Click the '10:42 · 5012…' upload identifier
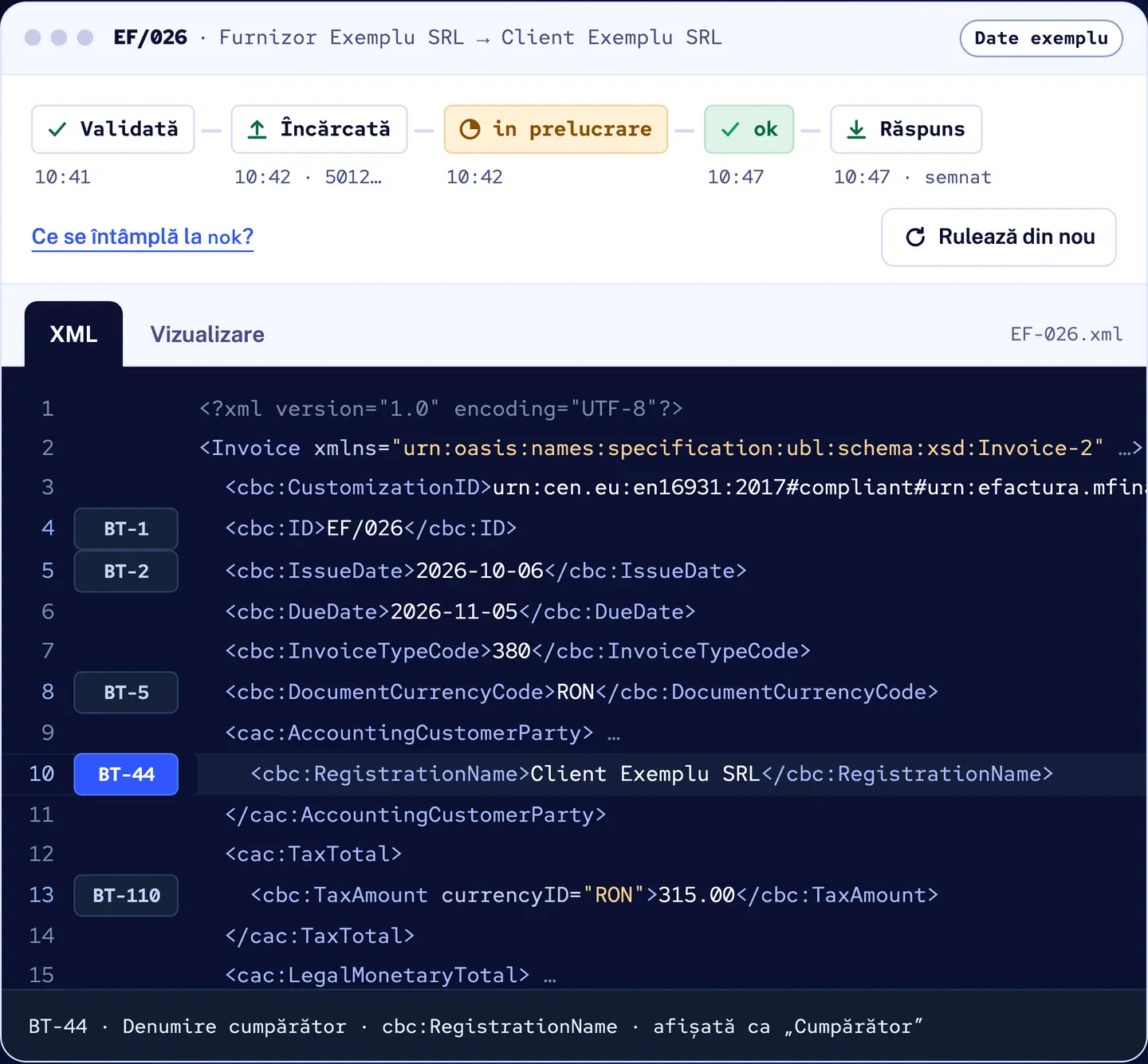 pyautogui.click(x=308, y=177)
